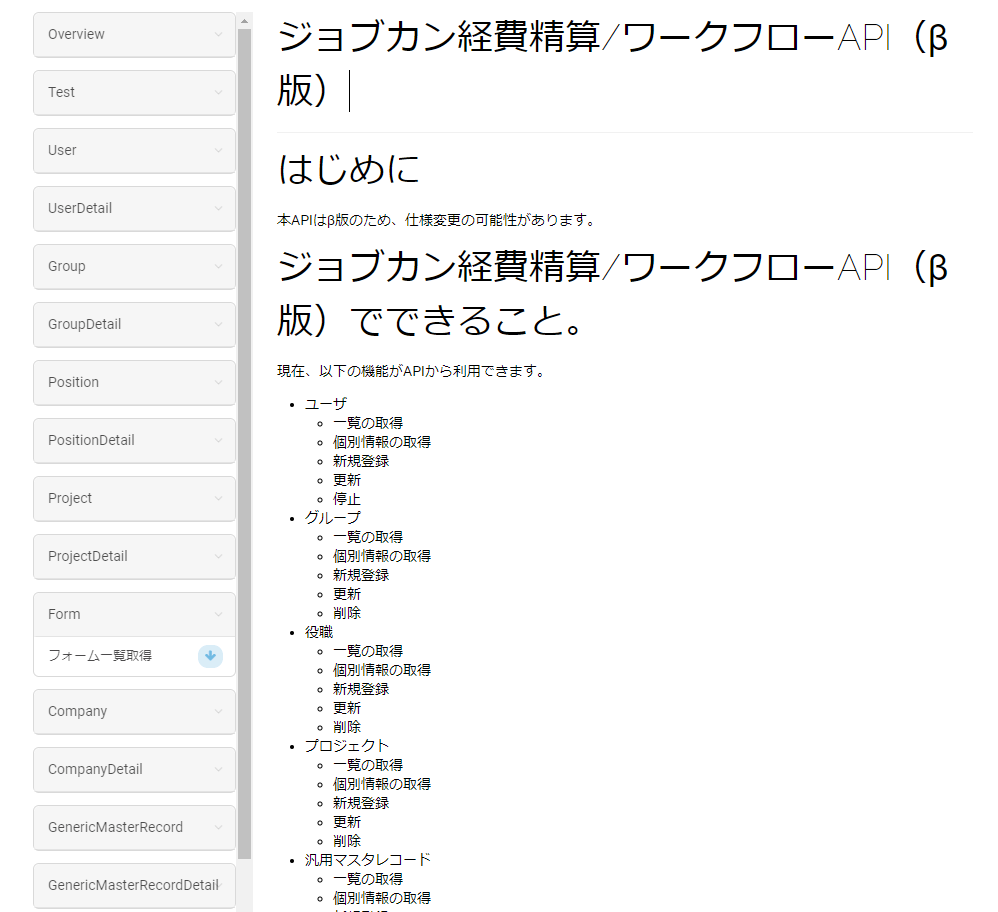Expand the Position section chevron

tap(218, 382)
